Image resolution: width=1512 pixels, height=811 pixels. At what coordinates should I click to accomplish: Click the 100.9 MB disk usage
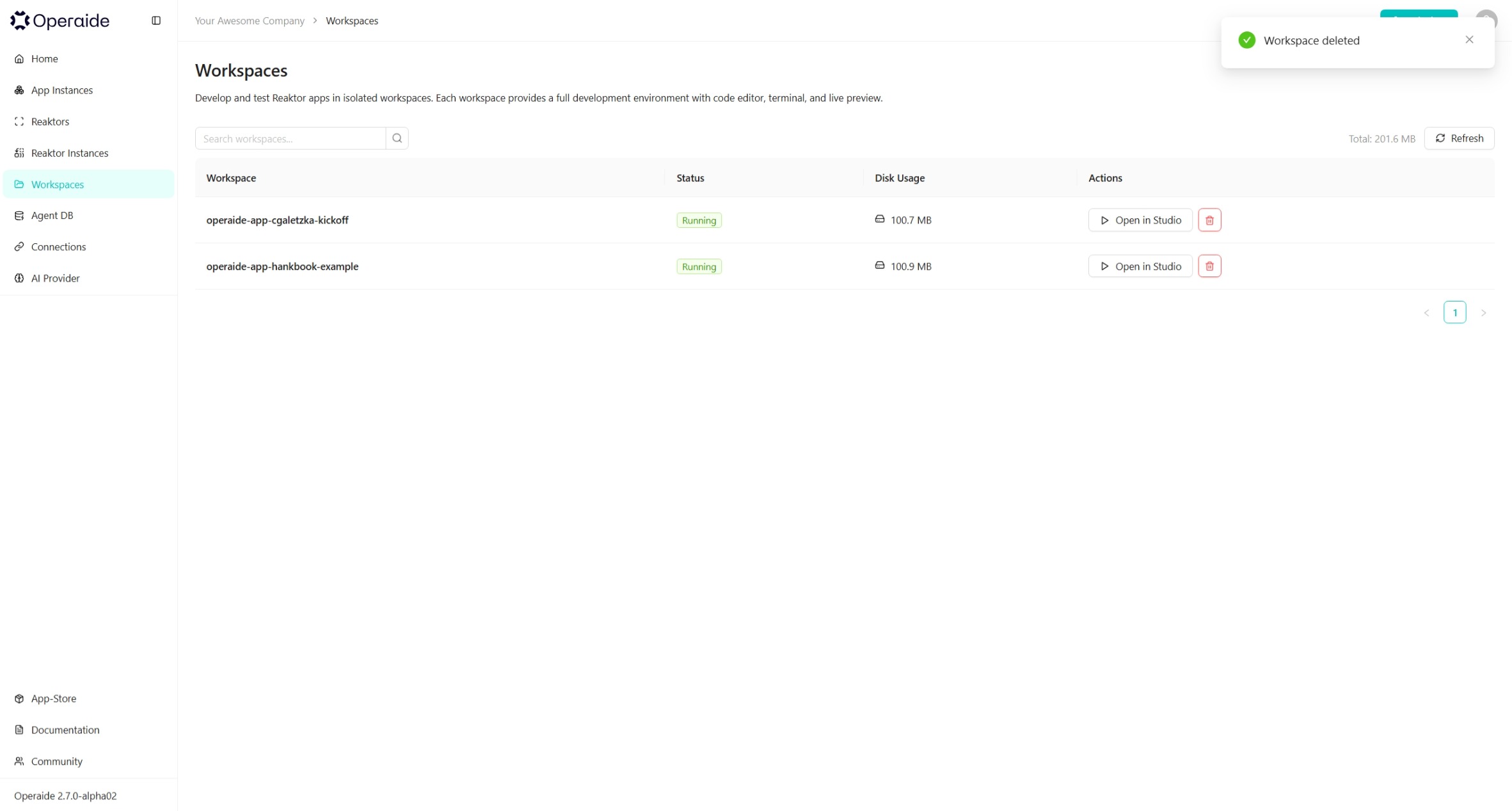coord(911,266)
